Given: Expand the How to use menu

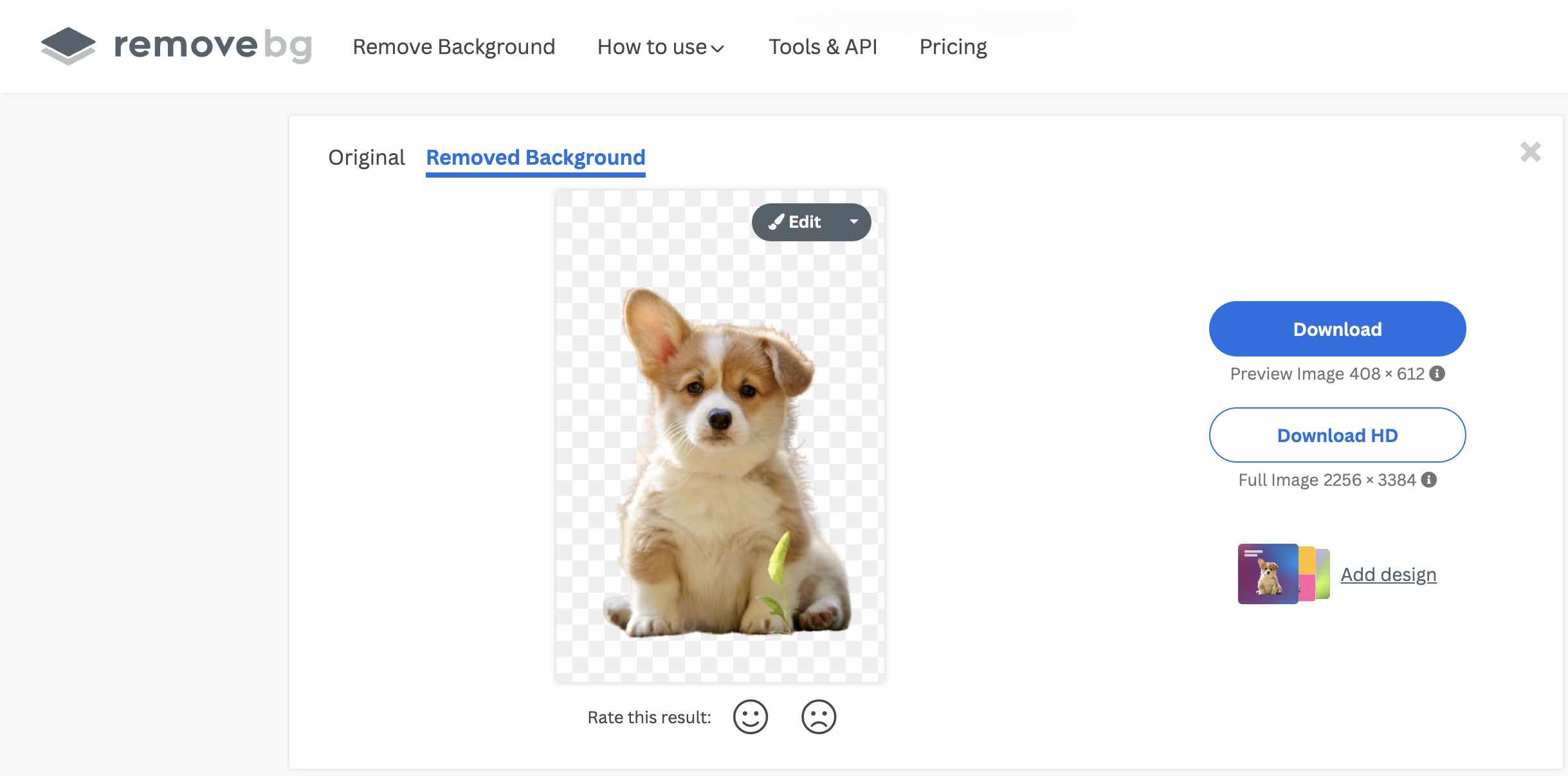Looking at the screenshot, I should pos(661,47).
